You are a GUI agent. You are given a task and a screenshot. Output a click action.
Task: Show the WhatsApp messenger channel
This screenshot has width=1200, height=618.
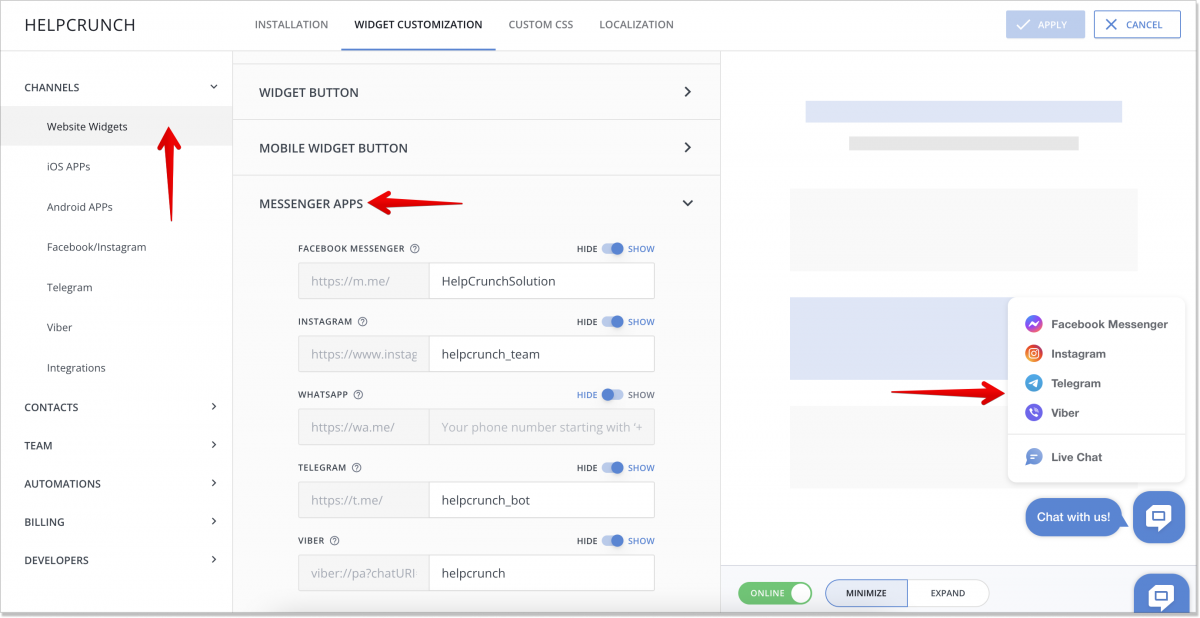click(x=641, y=394)
